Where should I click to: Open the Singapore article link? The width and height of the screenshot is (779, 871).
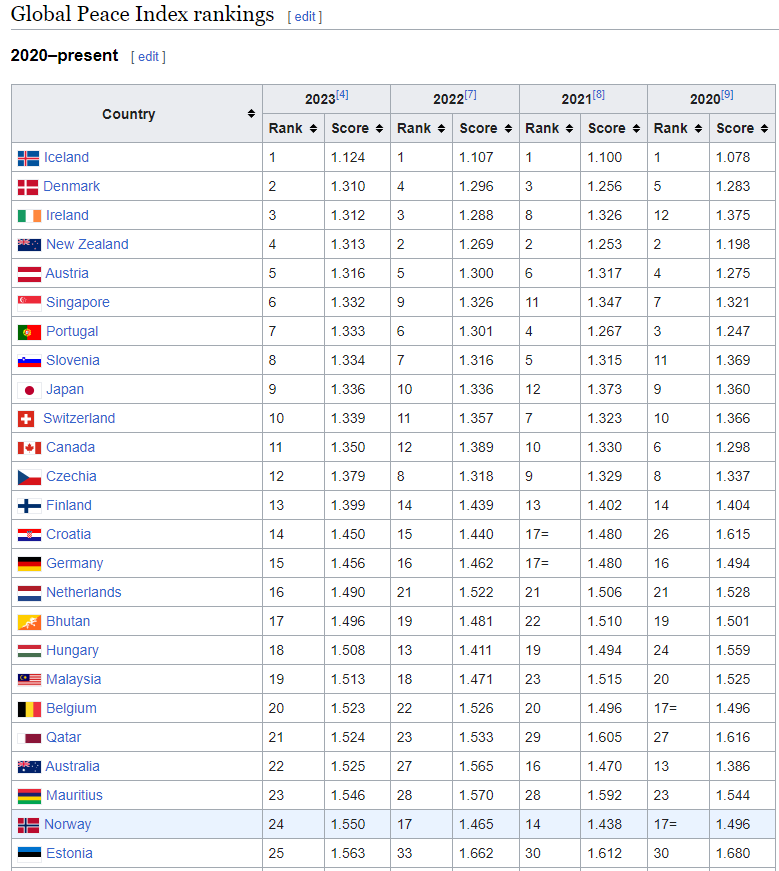(78, 302)
